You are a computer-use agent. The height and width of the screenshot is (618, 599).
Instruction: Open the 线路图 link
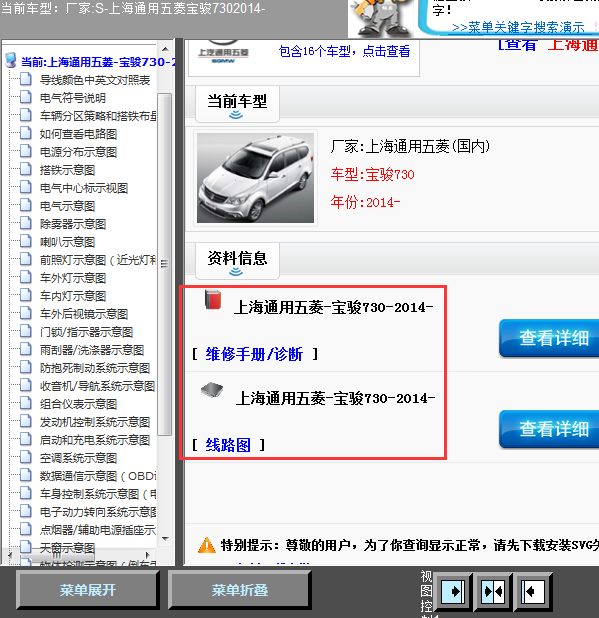(x=228, y=445)
